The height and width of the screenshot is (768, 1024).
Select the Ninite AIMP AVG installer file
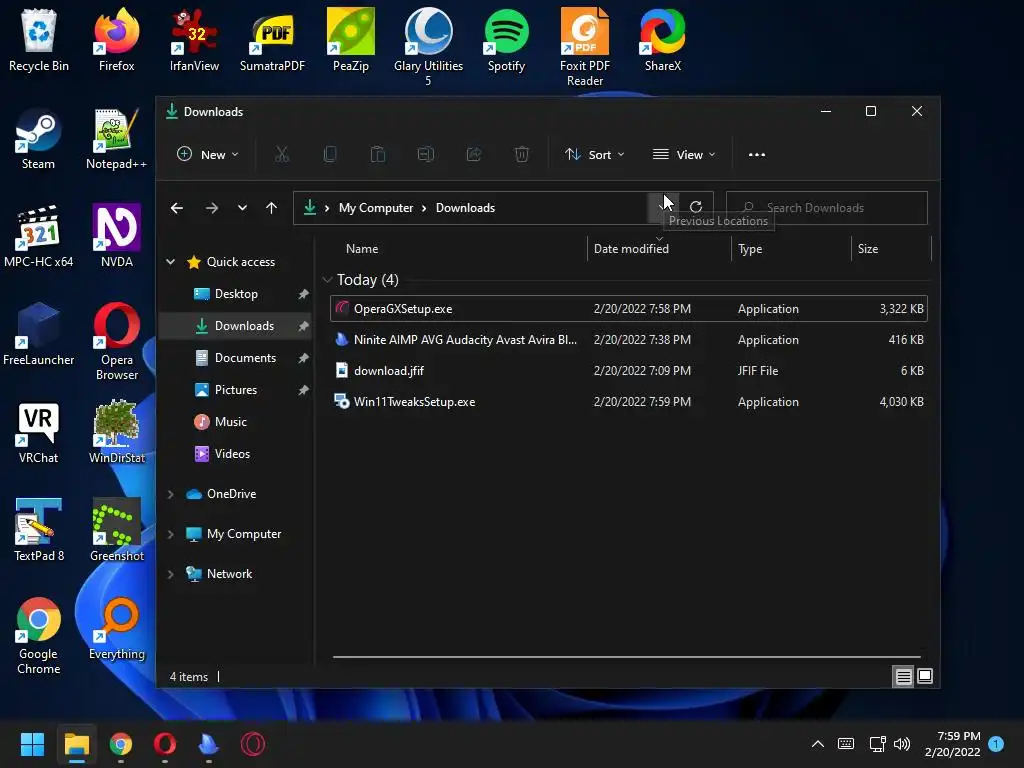point(628,340)
